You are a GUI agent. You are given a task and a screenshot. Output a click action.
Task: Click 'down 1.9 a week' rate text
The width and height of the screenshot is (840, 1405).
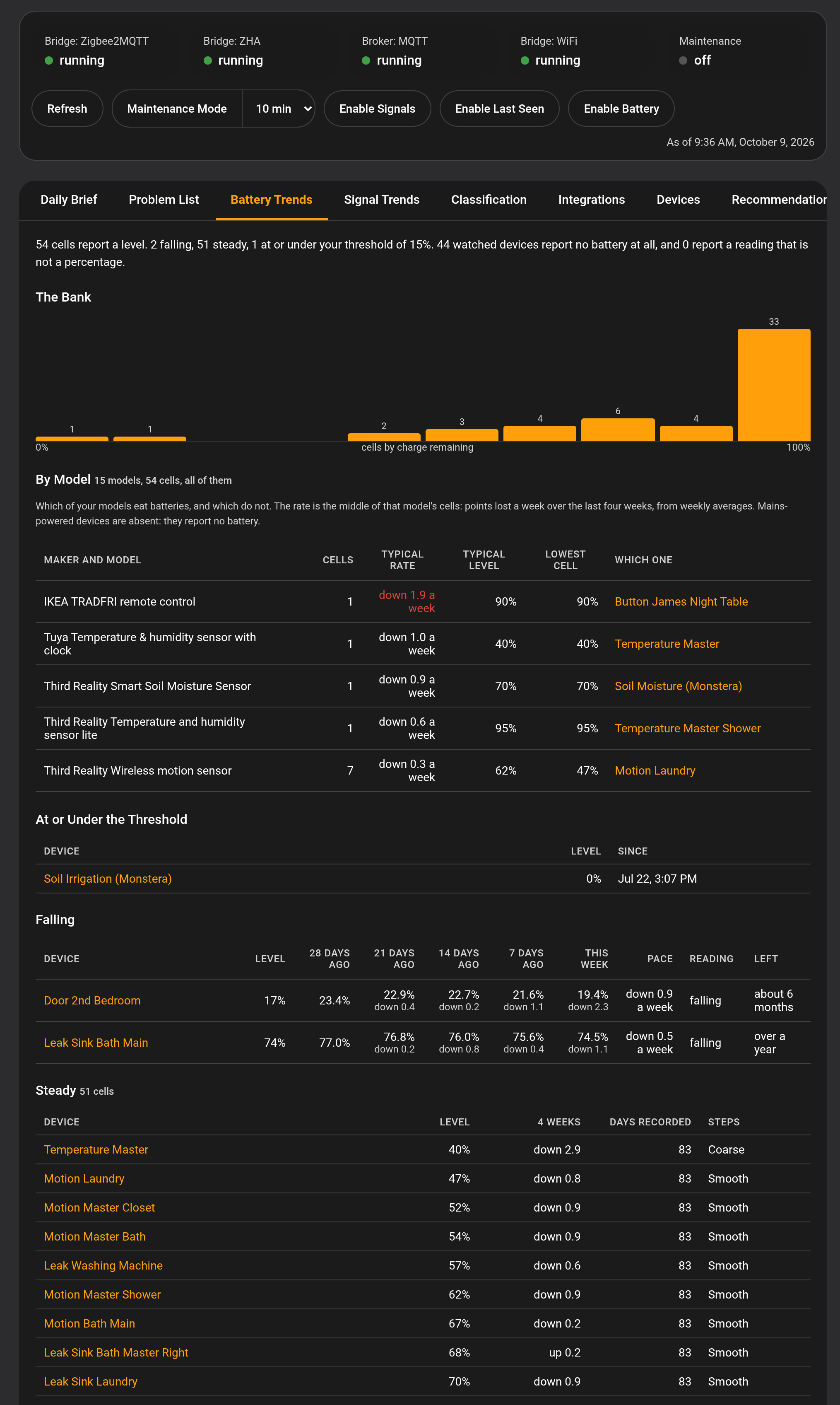[407, 601]
